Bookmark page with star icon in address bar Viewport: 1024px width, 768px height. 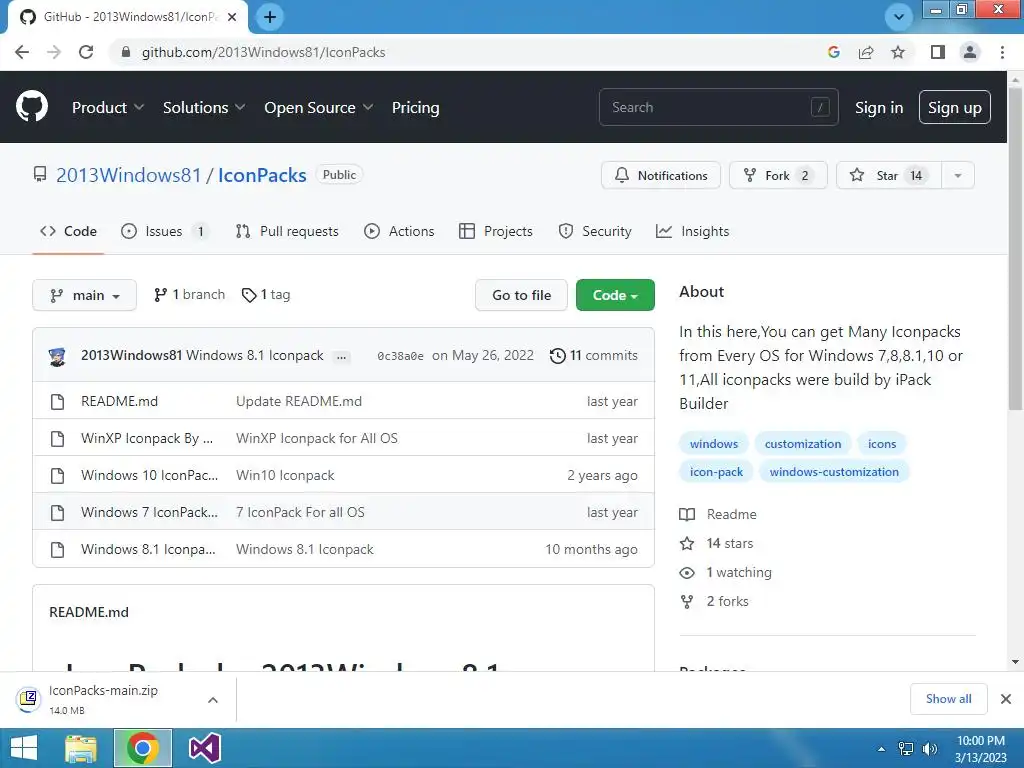(898, 52)
